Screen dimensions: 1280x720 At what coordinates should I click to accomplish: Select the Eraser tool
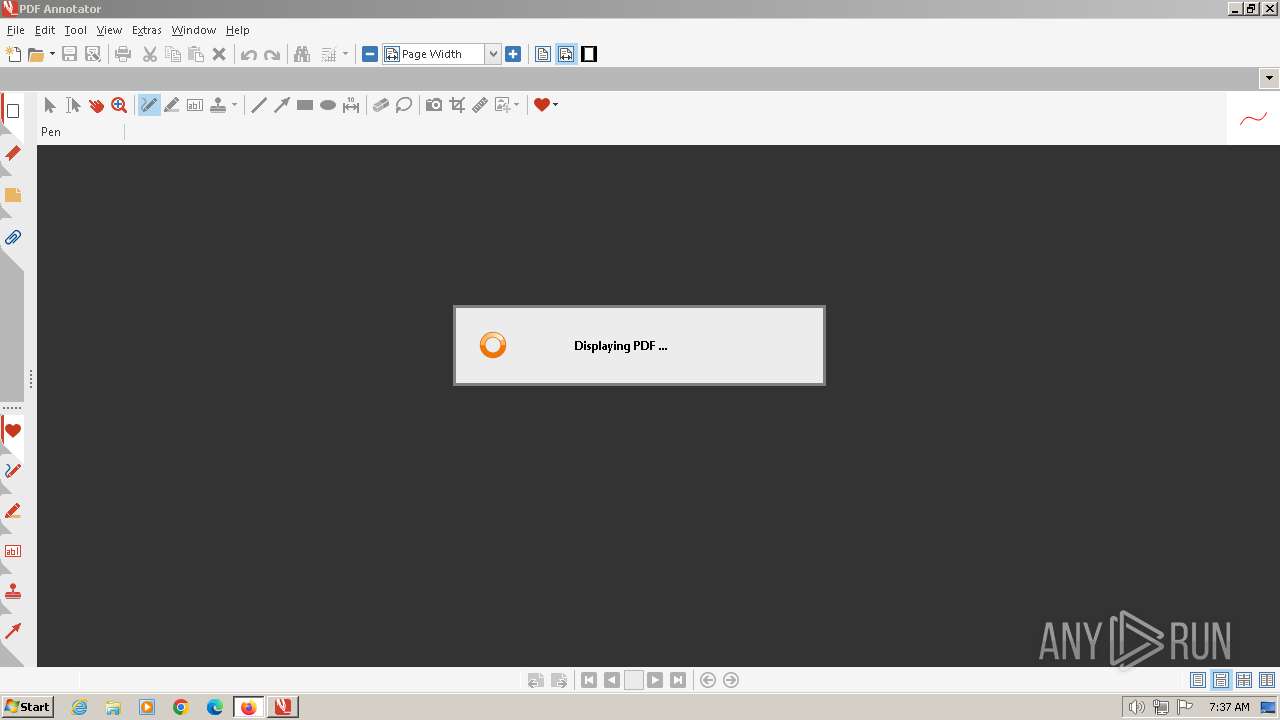pyautogui.click(x=381, y=105)
